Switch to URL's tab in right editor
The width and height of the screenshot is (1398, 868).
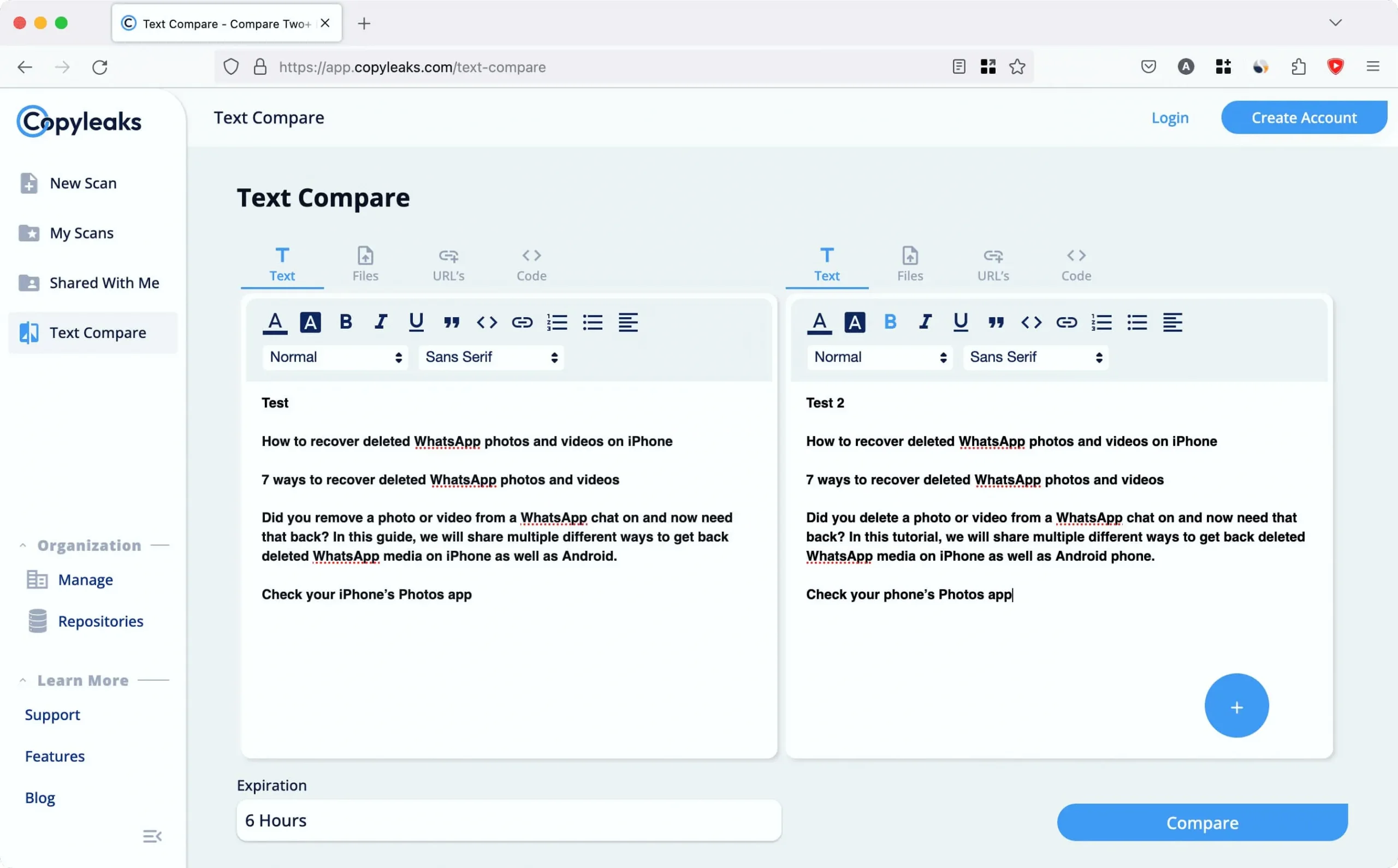(993, 263)
